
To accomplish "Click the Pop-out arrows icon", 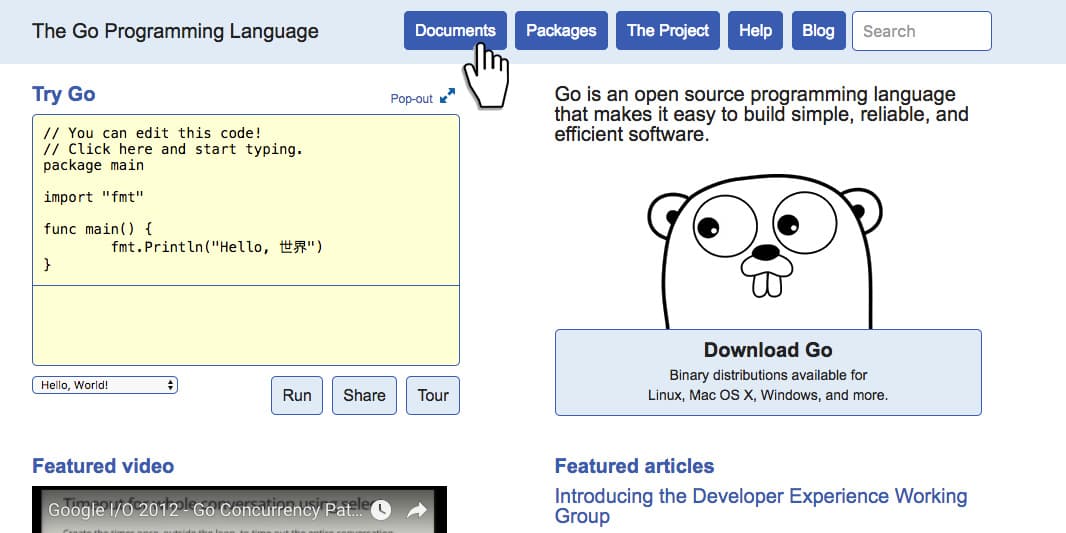I will tap(447, 97).
